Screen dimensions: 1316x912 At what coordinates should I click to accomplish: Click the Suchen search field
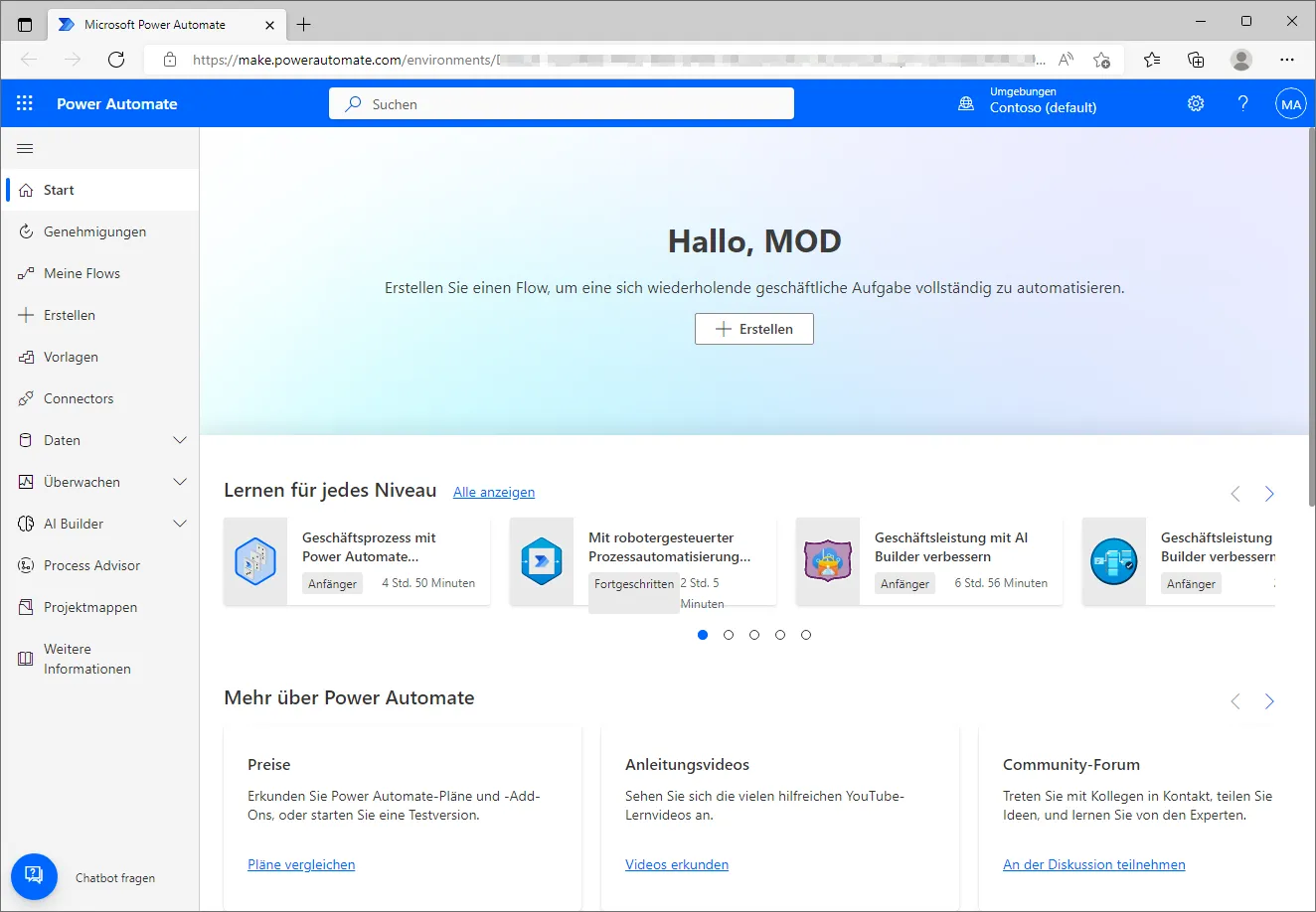point(562,103)
